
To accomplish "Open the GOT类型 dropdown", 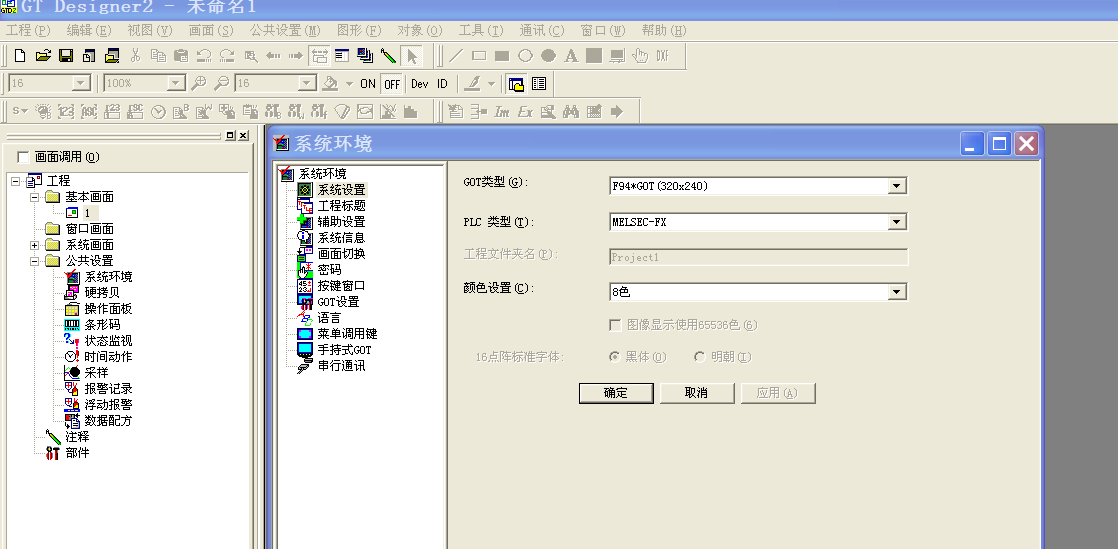I will tap(897, 186).
